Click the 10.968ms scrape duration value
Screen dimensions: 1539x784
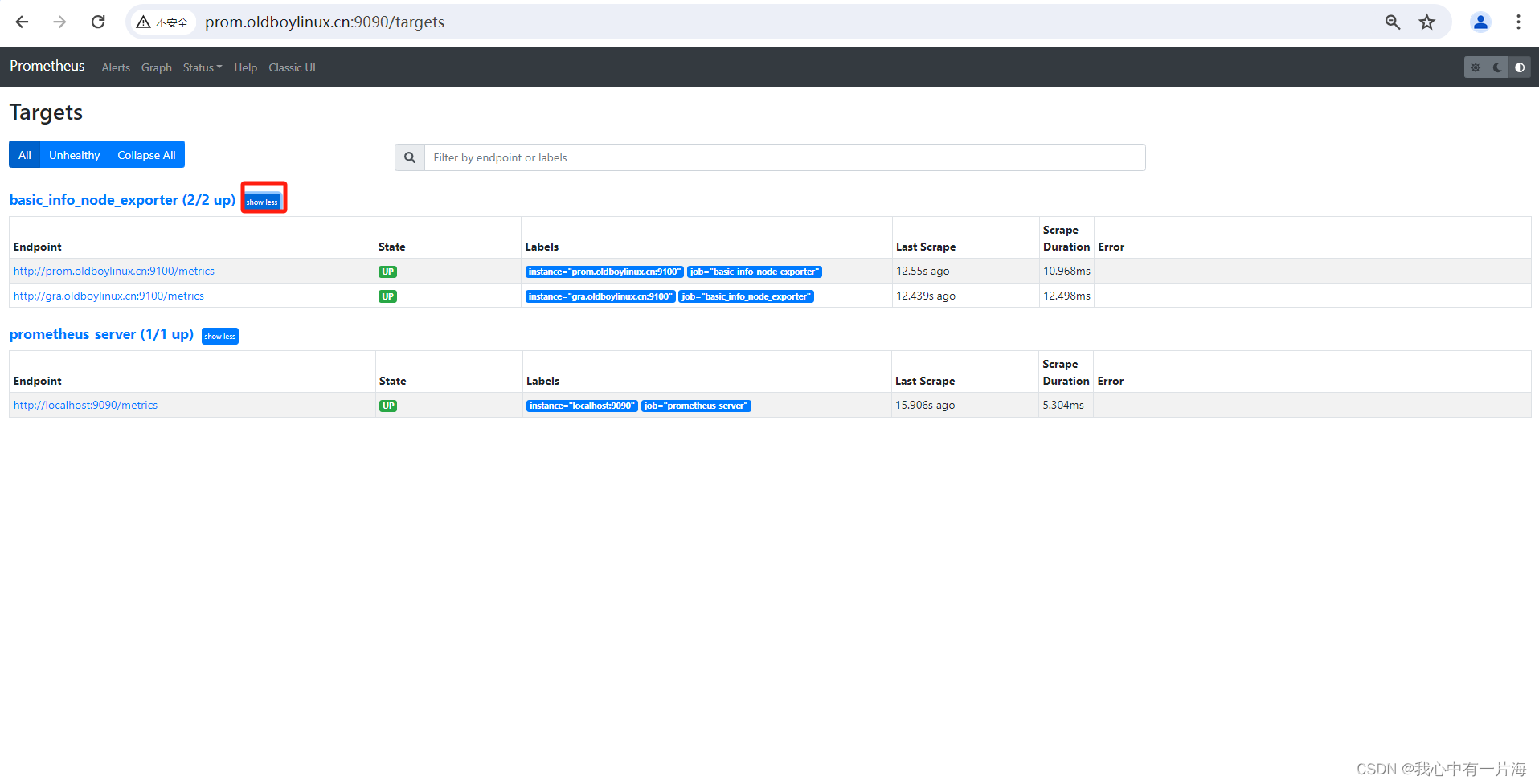1066,272
